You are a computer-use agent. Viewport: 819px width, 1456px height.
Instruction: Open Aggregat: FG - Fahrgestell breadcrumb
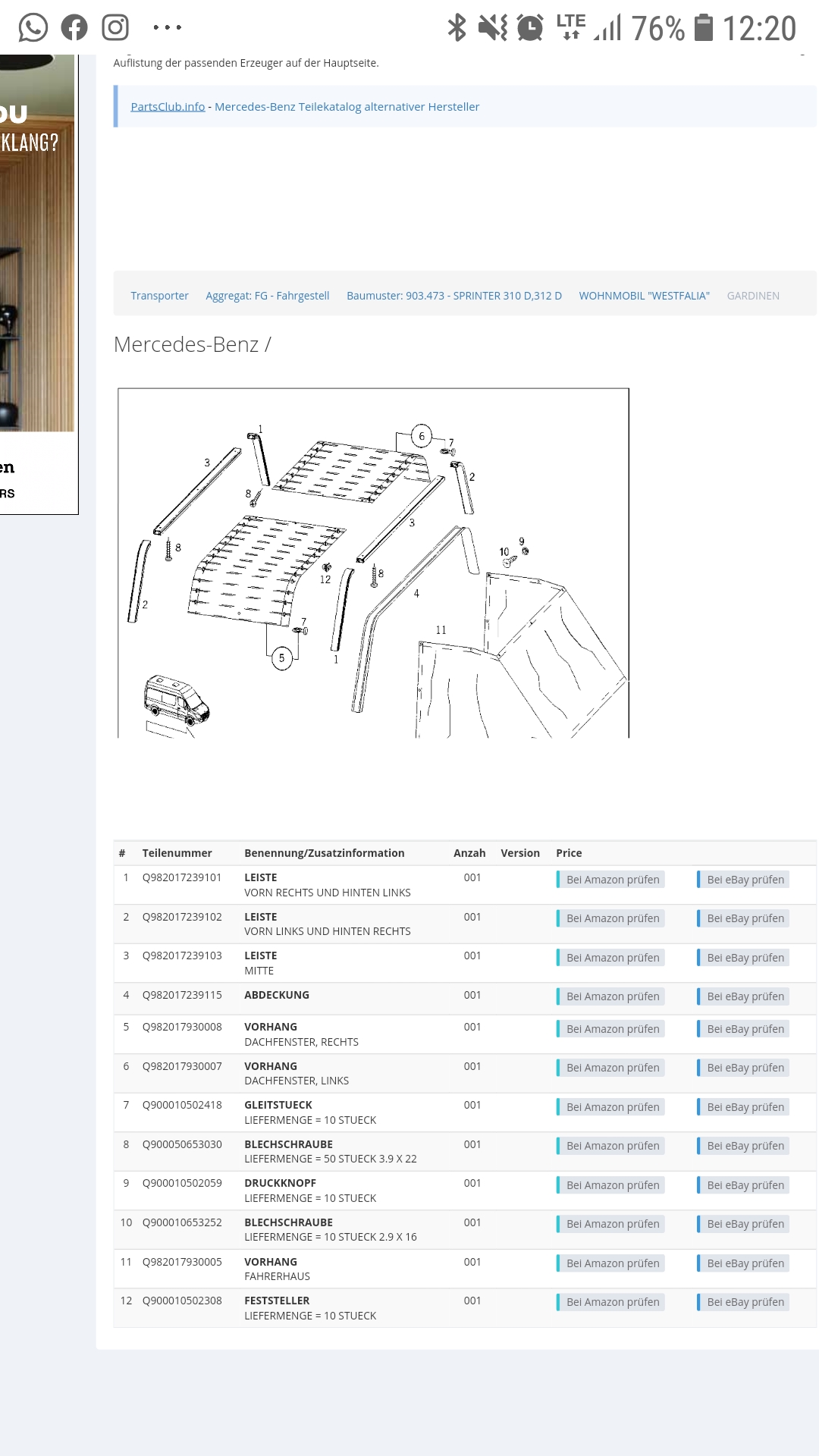[268, 296]
